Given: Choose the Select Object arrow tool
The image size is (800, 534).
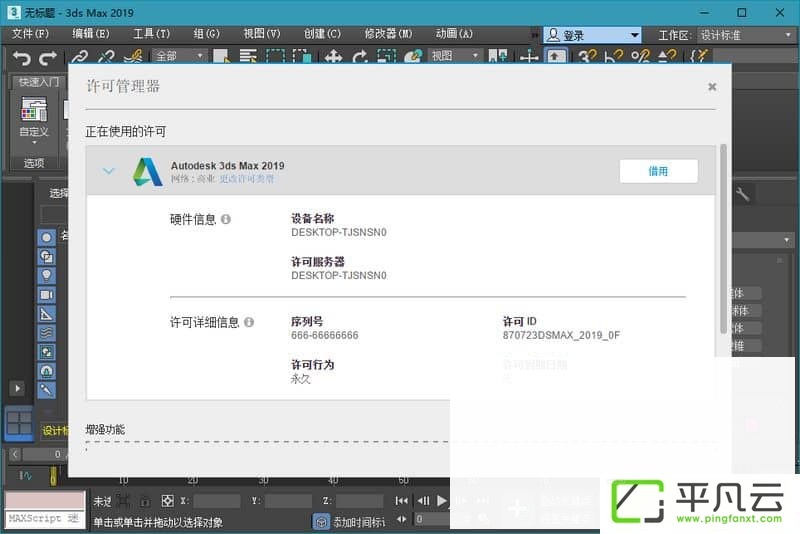Looking at the screenshot, I should [x=221, y=57].
